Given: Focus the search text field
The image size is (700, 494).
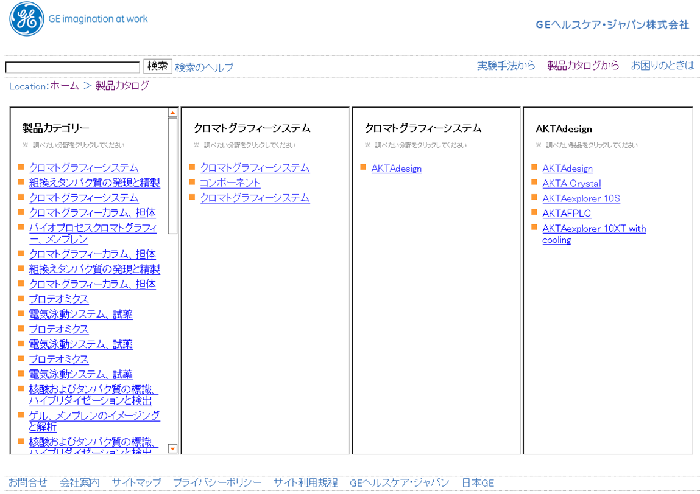Looking at the screenshot, I should pos(72,67).
